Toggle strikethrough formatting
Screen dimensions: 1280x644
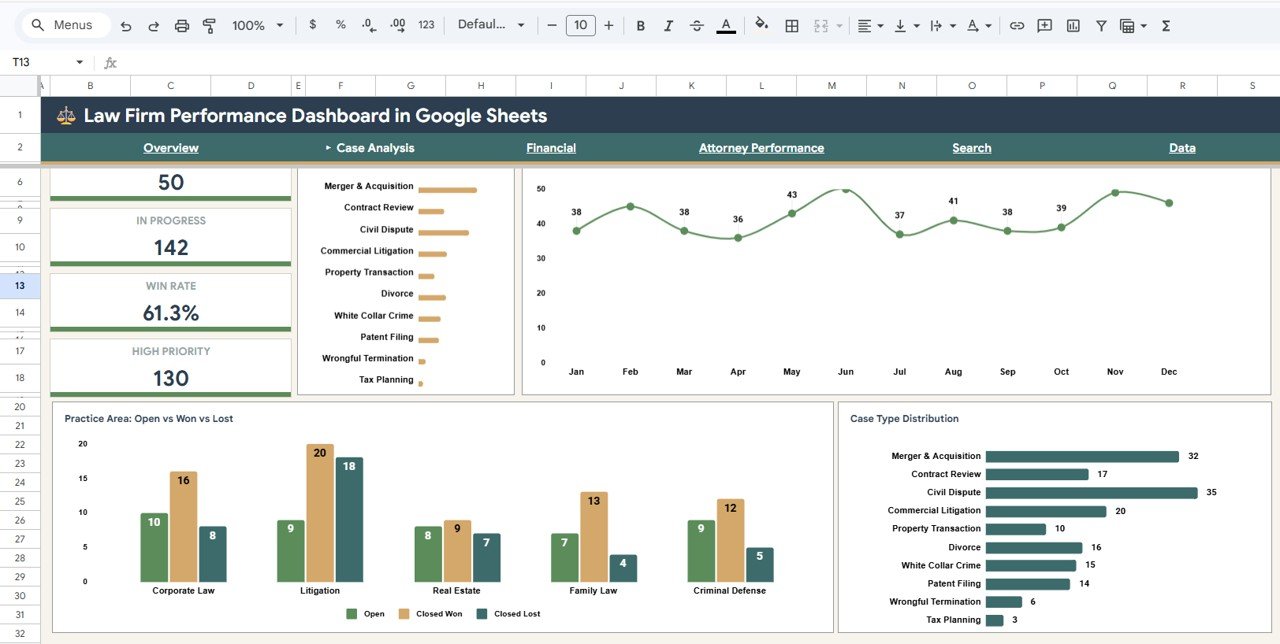click(696, 25)
